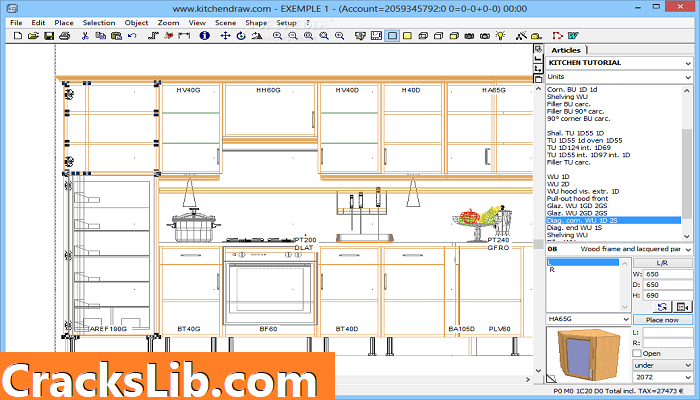Undo the last action with the arrow icon

tap(132, 36)
